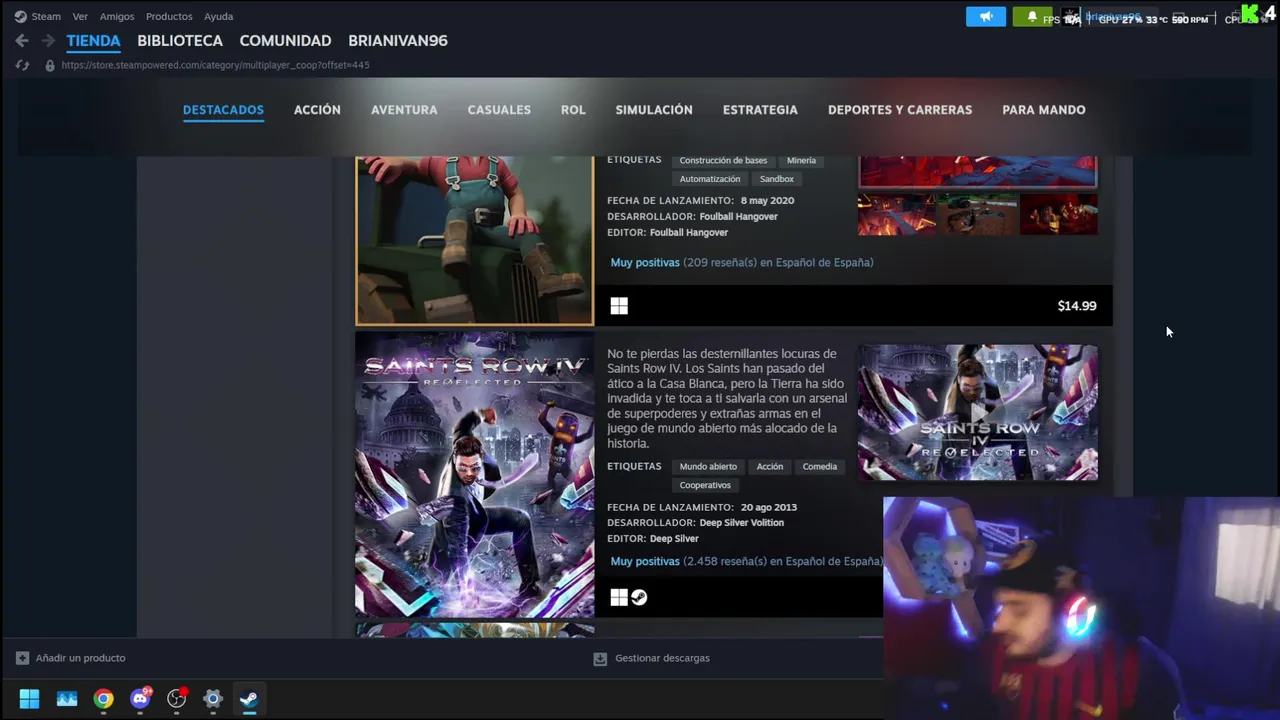The width and height of the screenshot is (1280, 720).
Task: Open the Productos menu
Action: [x=169, y=16]
